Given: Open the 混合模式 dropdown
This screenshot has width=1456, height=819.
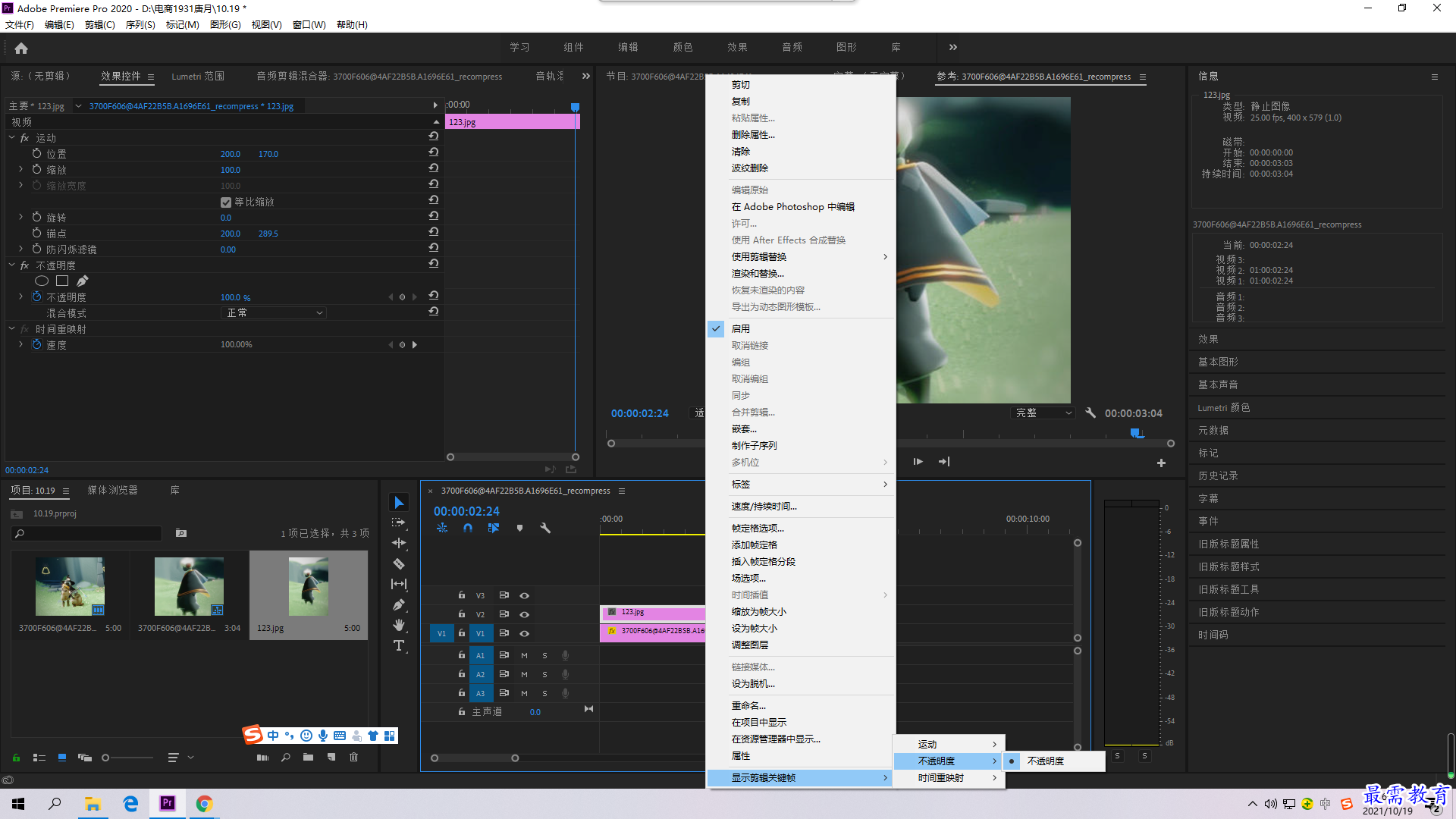Looking at the screenshot, I should tap(274, 312).
